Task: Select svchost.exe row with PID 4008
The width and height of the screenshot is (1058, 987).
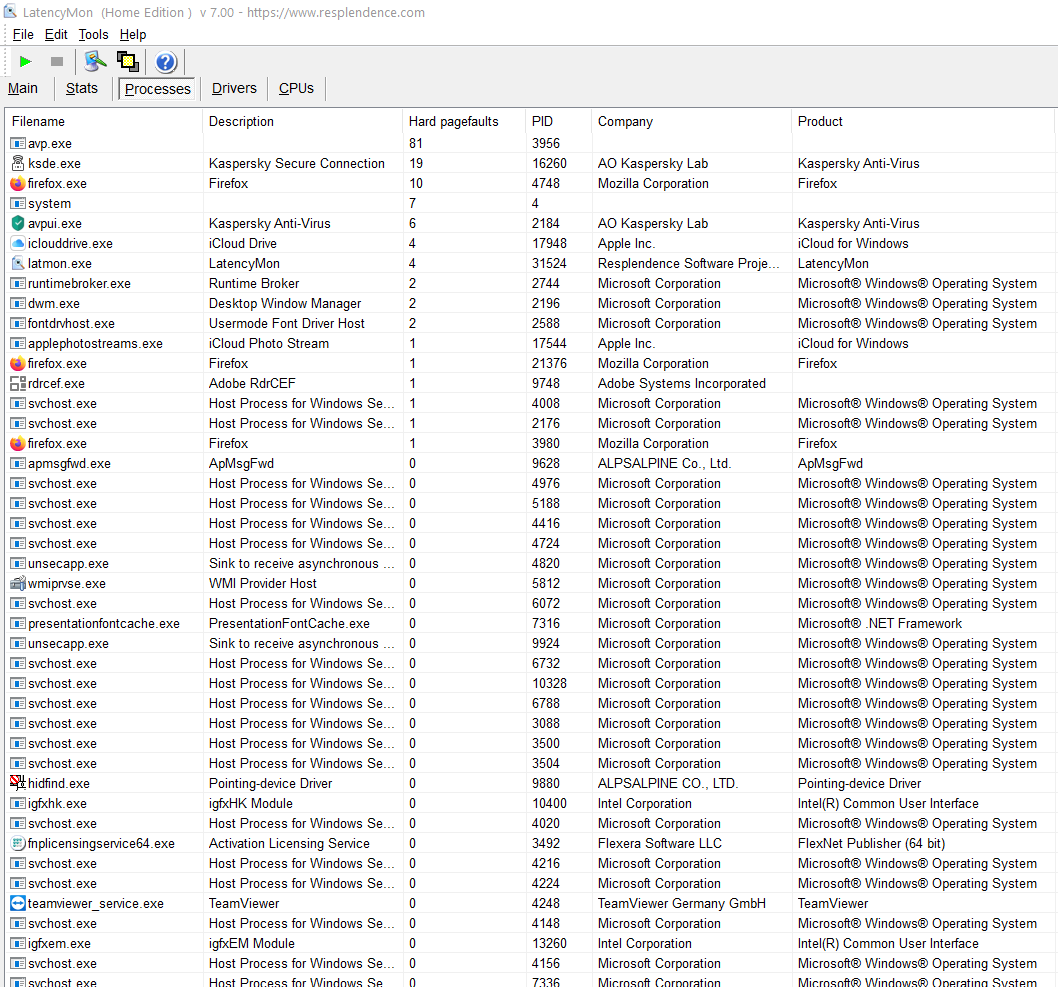Action: click(x=529, y=403)
